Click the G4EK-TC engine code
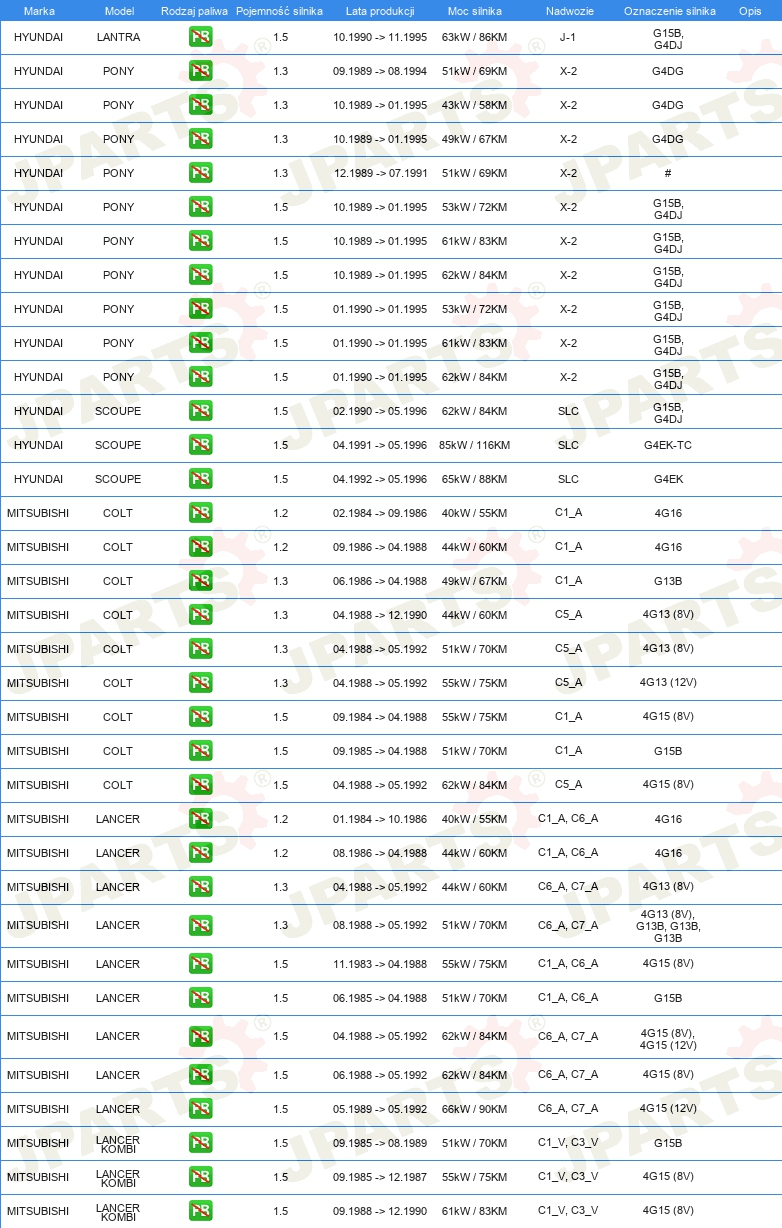This screenshot has height=1228, width=782. point(668,446)
